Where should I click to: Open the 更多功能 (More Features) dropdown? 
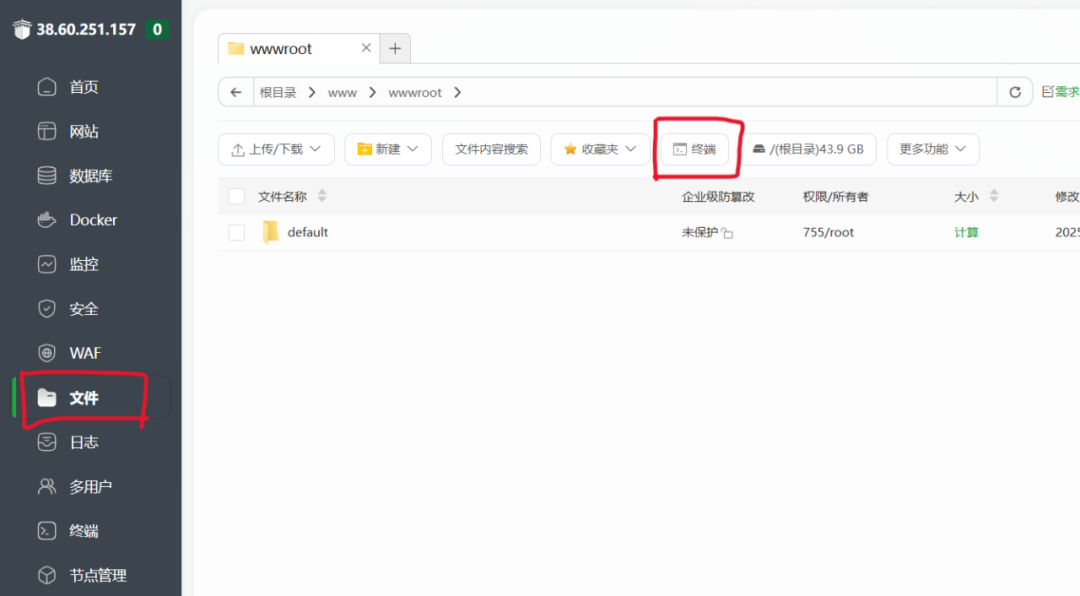[x=932, y=149]
